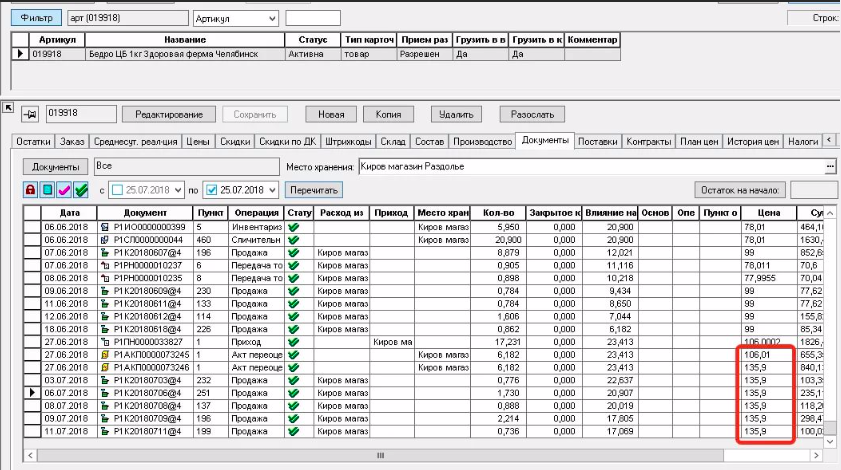841x470 pixels.
Task: Click the ellipsis button in Место хранения field
Action: (x=830, y=165)
